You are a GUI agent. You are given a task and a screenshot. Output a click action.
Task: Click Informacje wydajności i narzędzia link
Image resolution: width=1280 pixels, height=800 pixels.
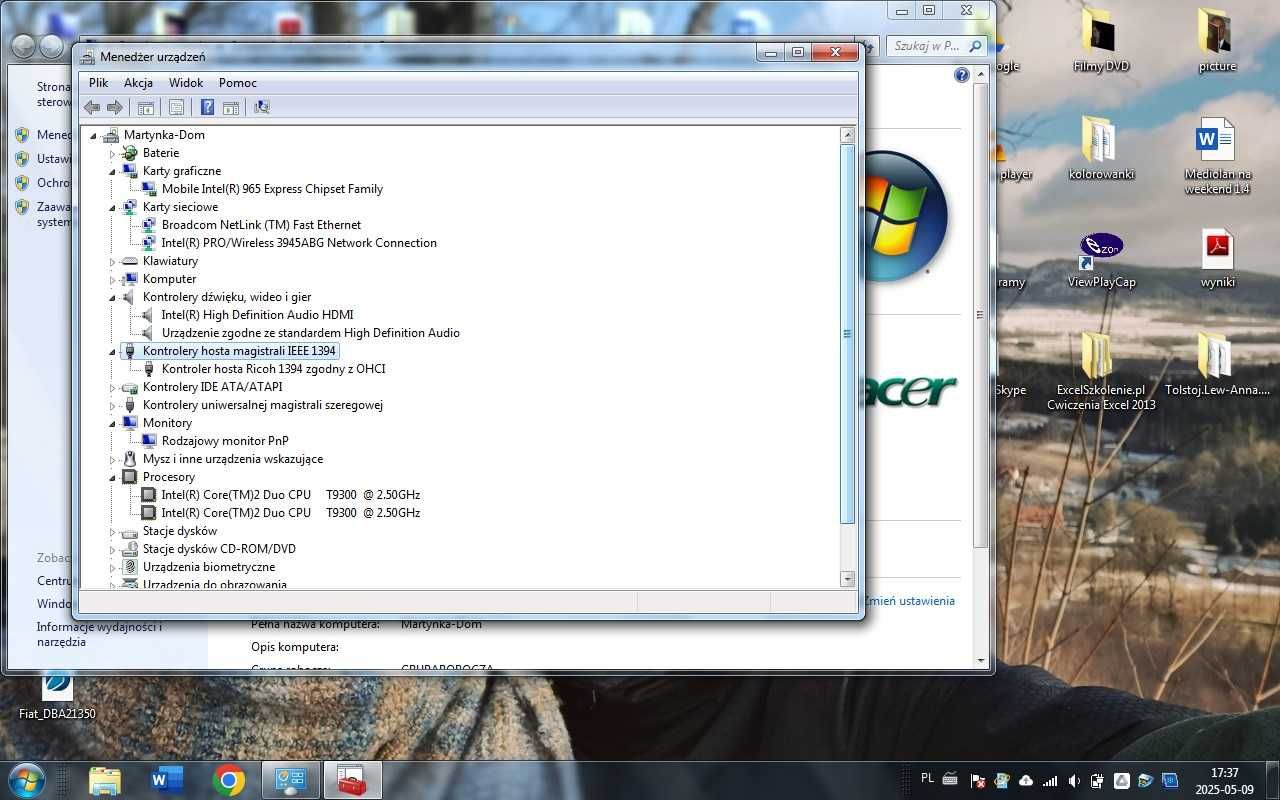[x=99, y=634]
